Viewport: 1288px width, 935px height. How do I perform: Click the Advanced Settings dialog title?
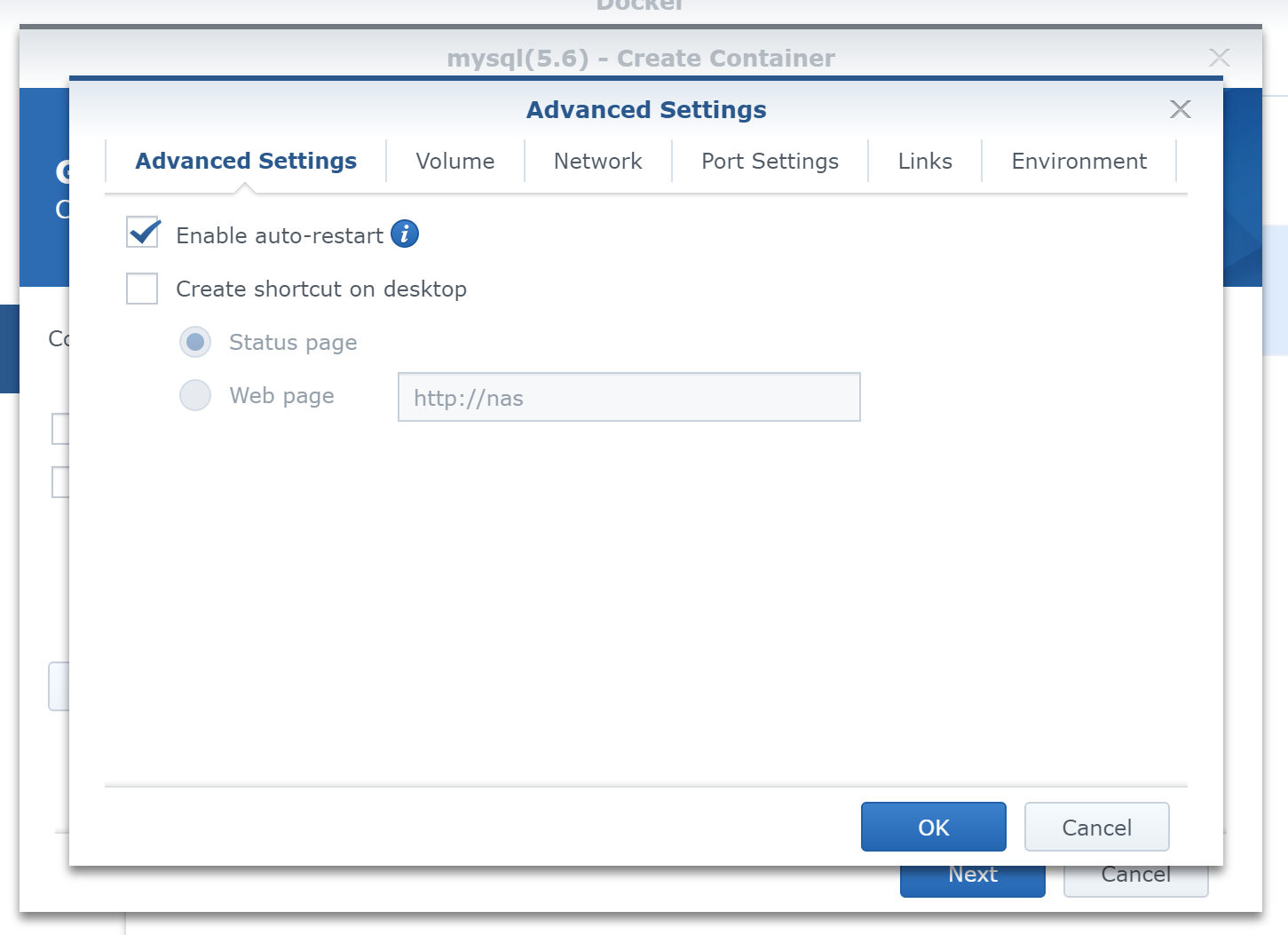pyautogui.click(x=645, y=109)
